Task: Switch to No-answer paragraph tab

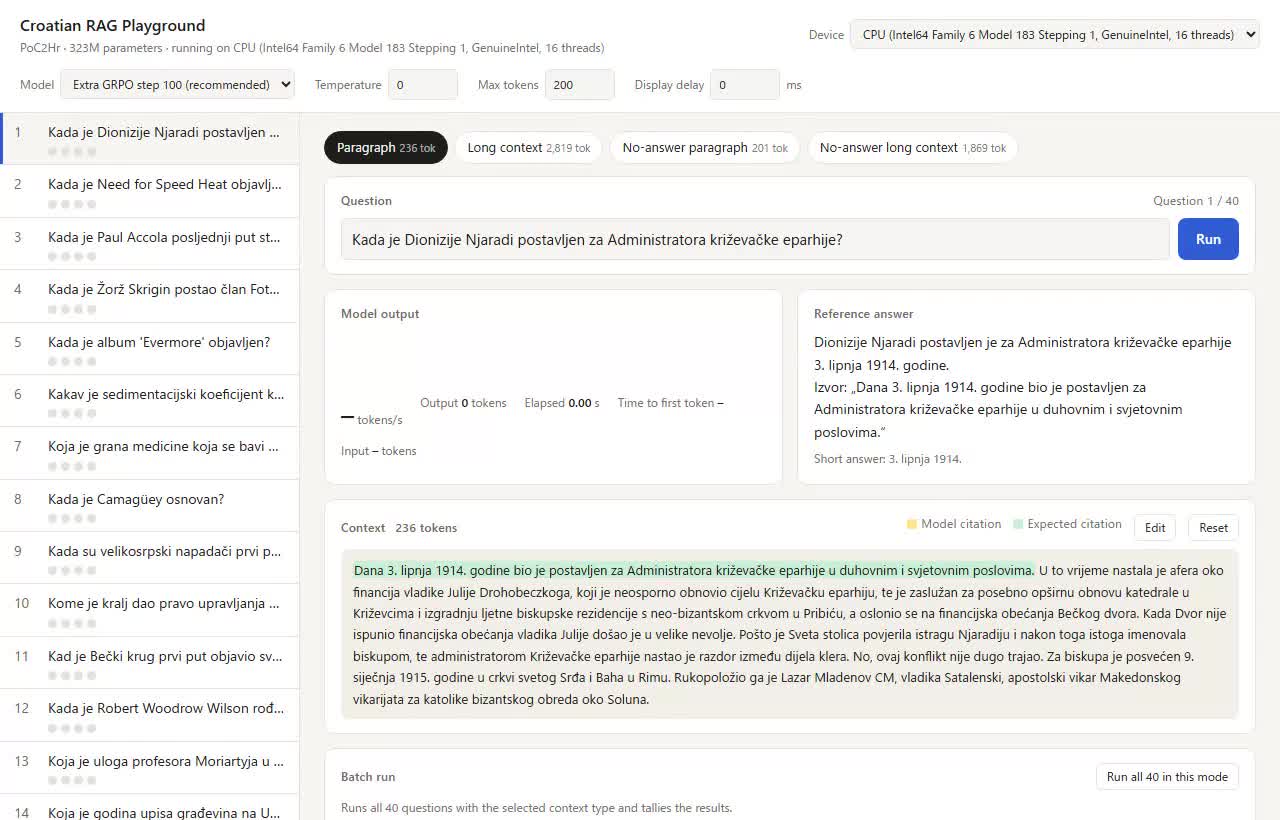Action: point(705,148)
